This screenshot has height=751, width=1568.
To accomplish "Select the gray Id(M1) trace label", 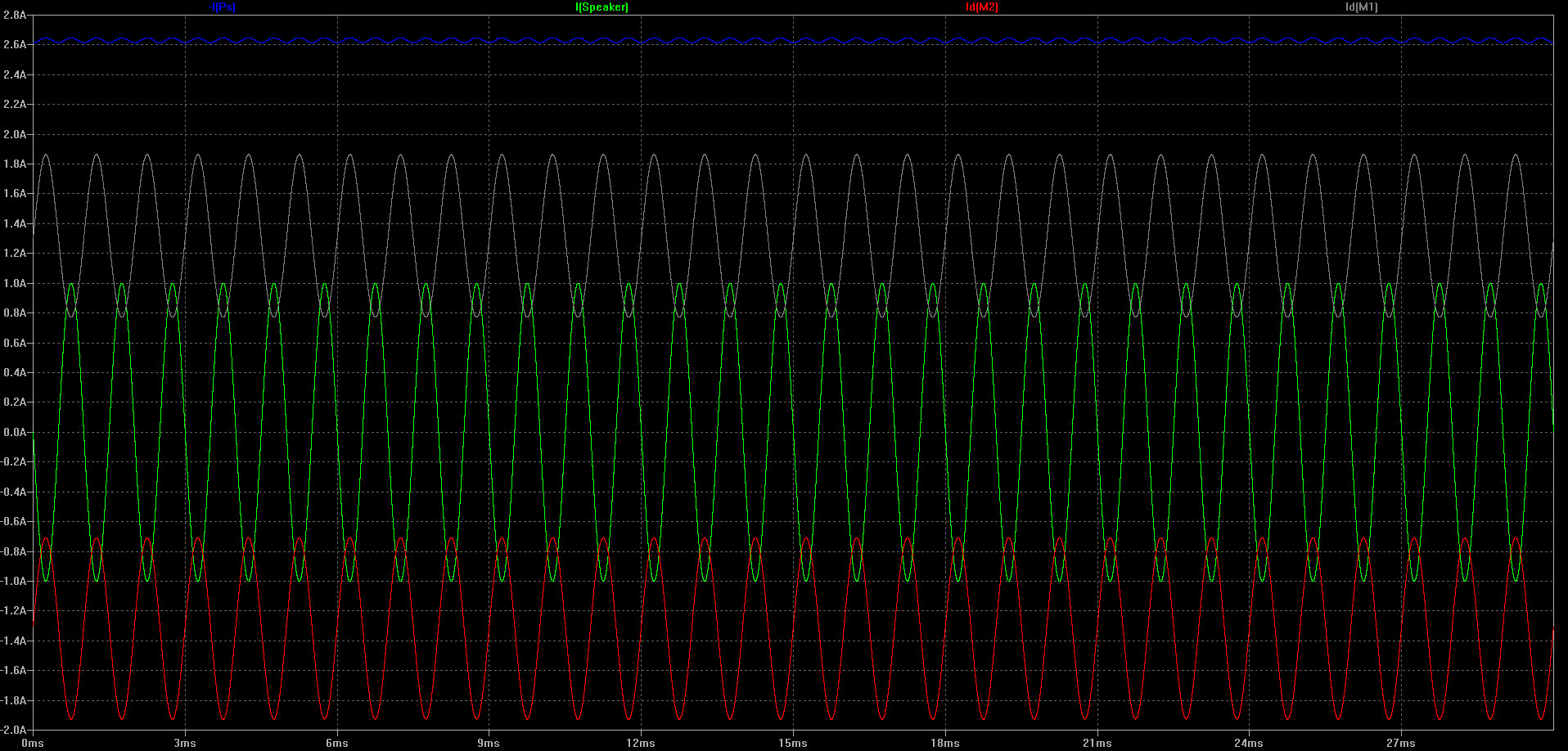I will click(x=1362, y=7).
